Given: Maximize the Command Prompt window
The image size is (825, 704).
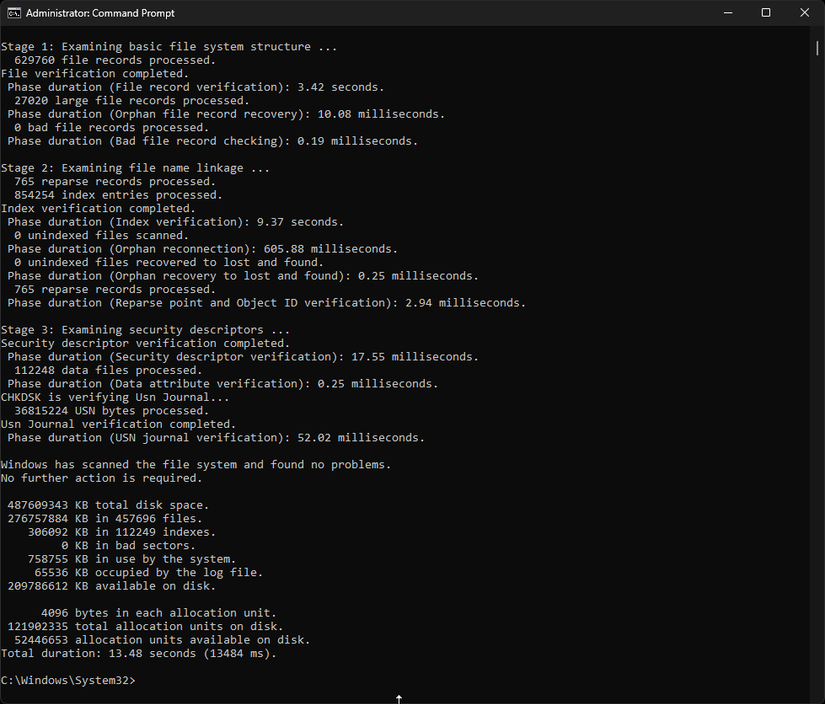Looking at the screenshot, I should click(766, 13).
